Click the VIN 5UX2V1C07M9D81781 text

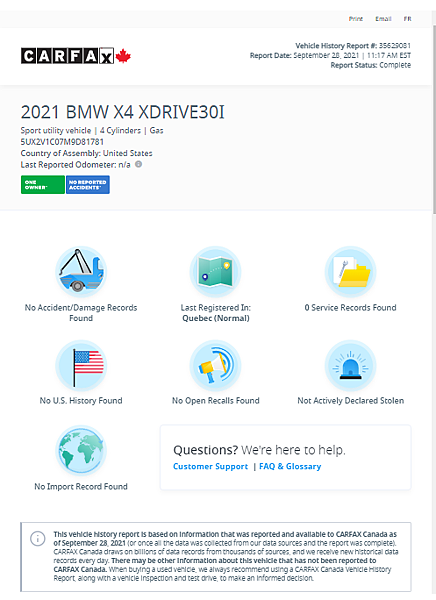click(x=62, y=142)
